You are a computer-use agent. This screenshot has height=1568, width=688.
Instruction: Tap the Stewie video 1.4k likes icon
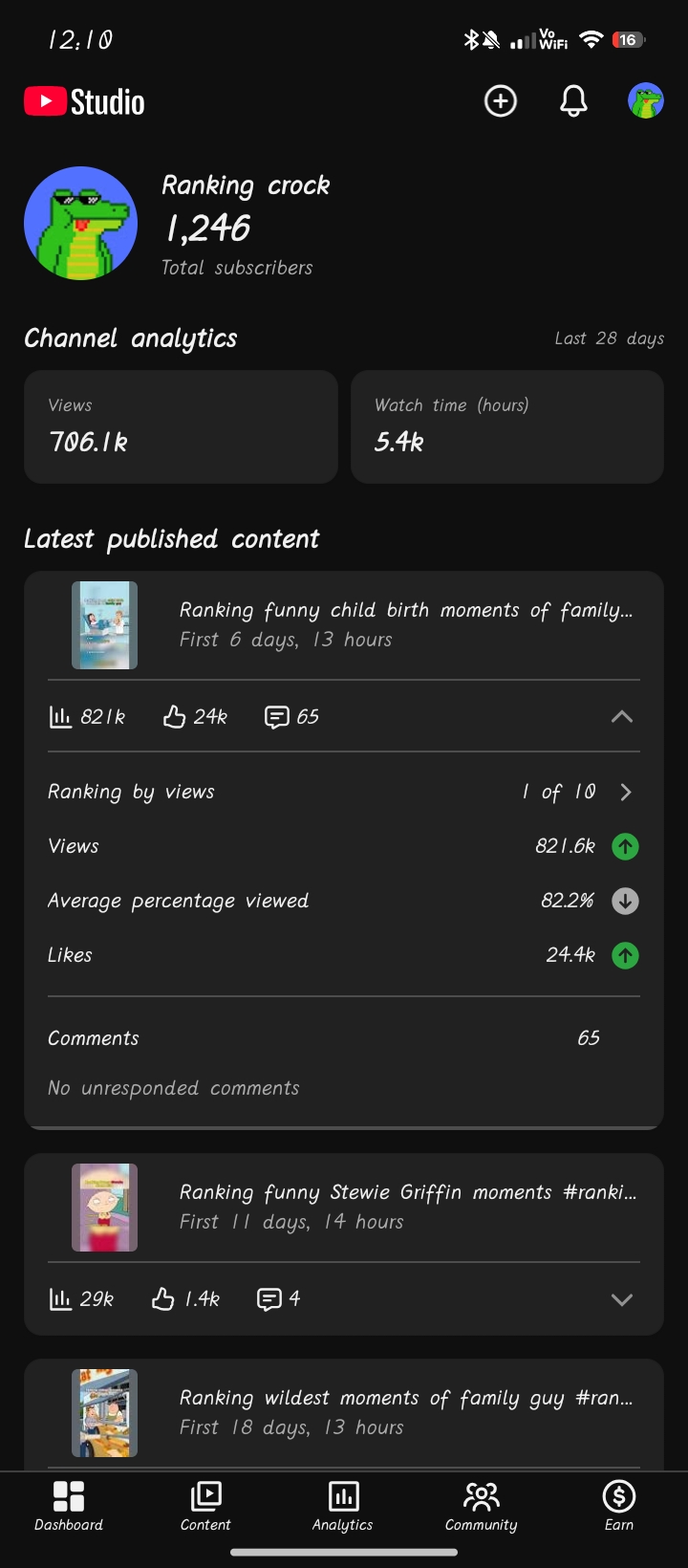tap(163, 1298)
